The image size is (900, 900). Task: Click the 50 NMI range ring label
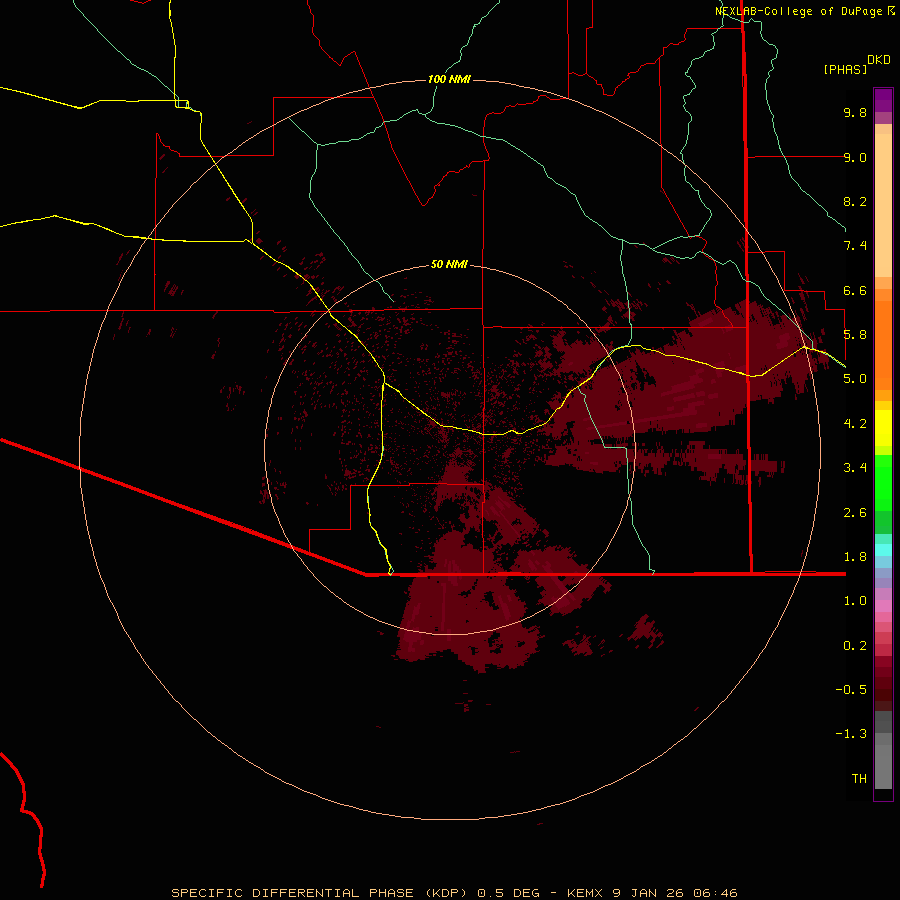(449, 264)
